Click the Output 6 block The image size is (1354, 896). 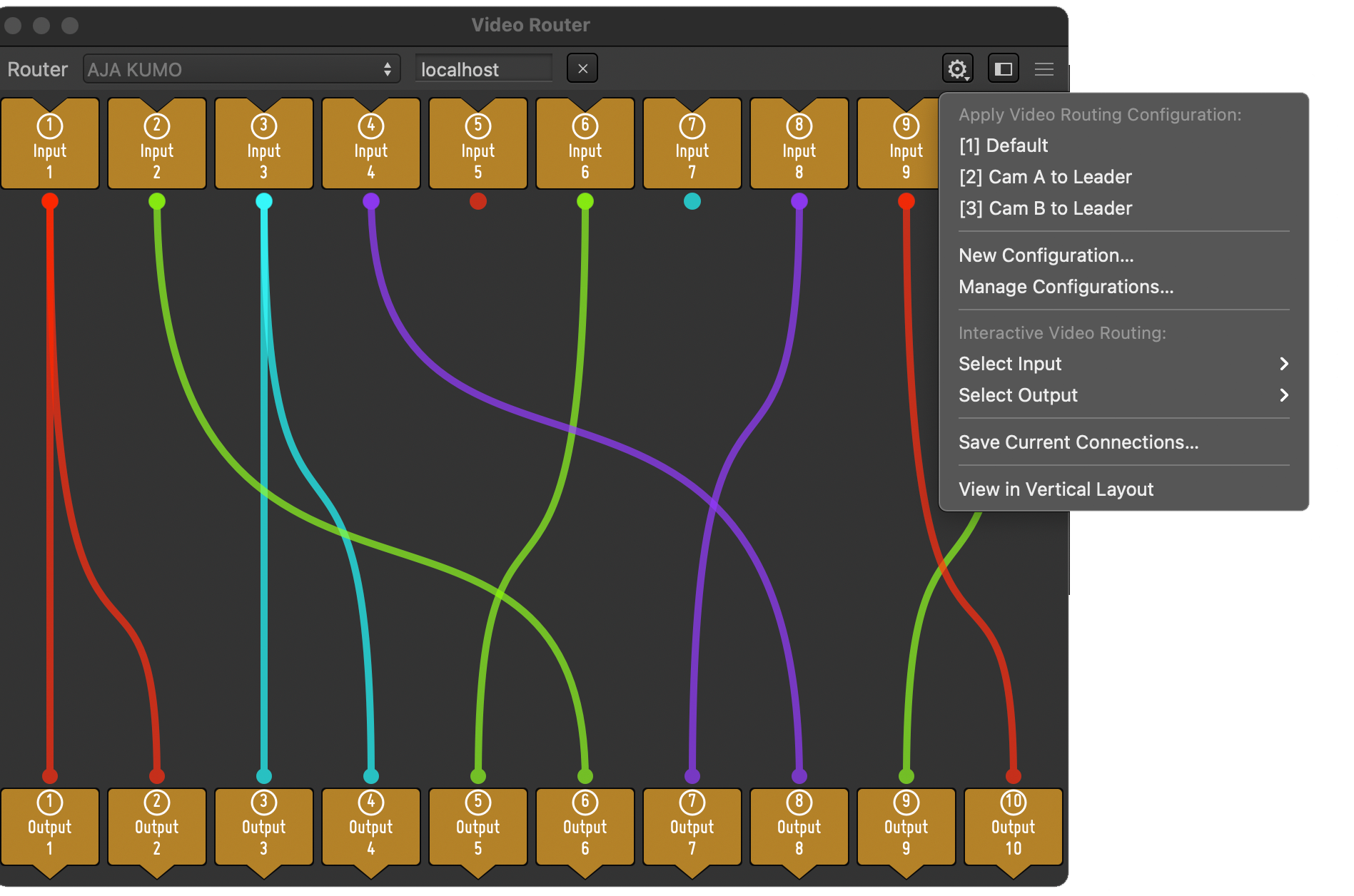[x=585, y=828]
